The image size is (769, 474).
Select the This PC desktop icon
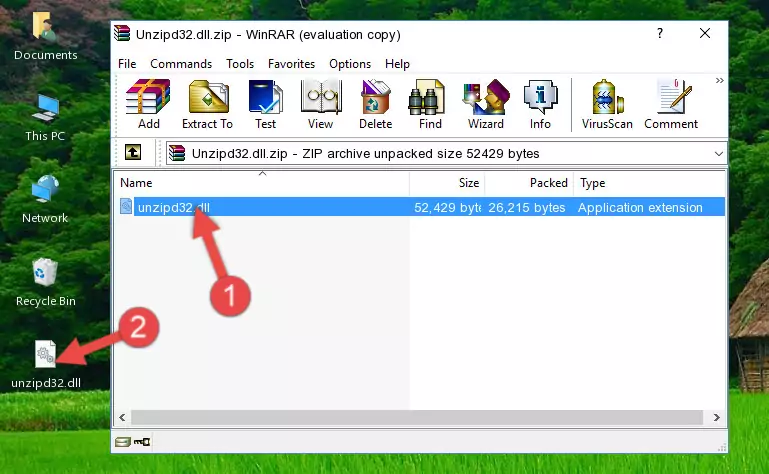coord(45,118)
